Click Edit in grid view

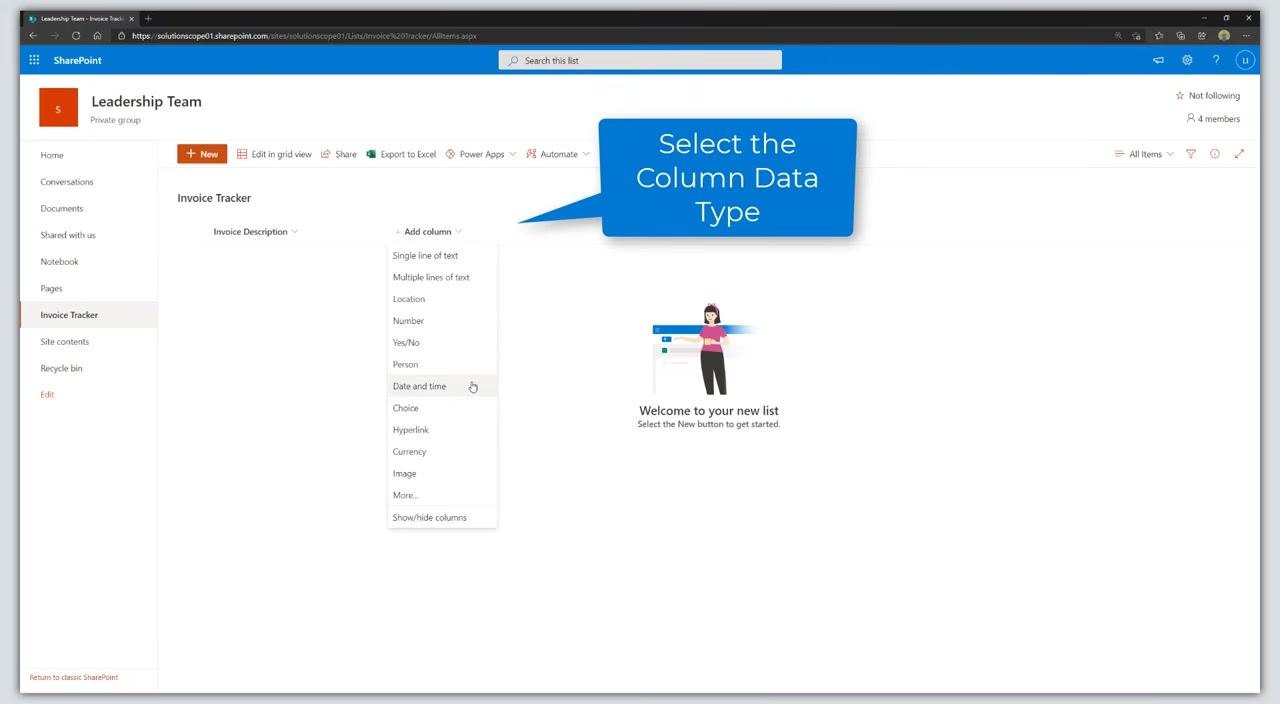click(274, 154)
